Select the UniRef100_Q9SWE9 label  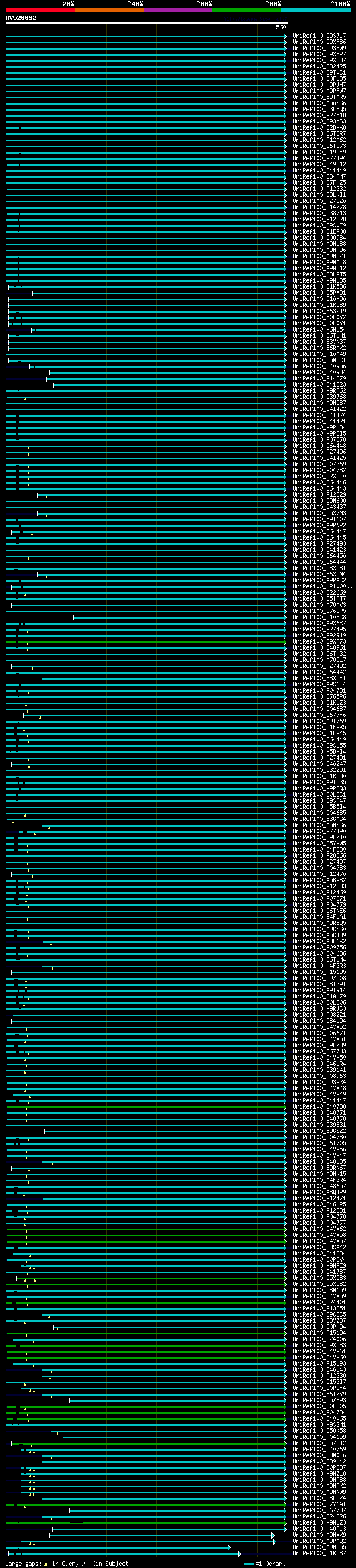pyautogui.click(x=319, y=226)
